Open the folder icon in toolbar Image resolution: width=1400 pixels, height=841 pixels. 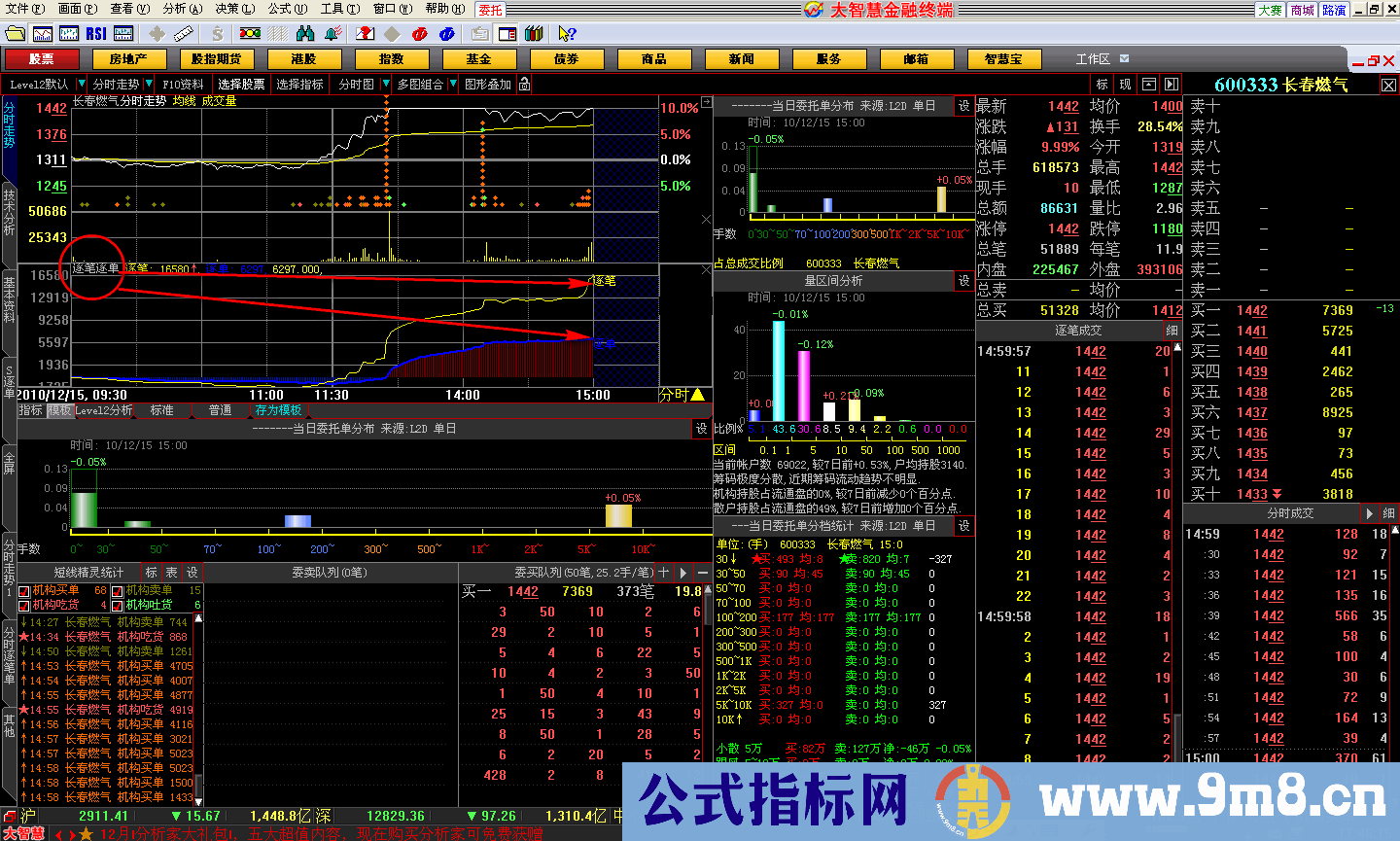(x=15, y=34)
